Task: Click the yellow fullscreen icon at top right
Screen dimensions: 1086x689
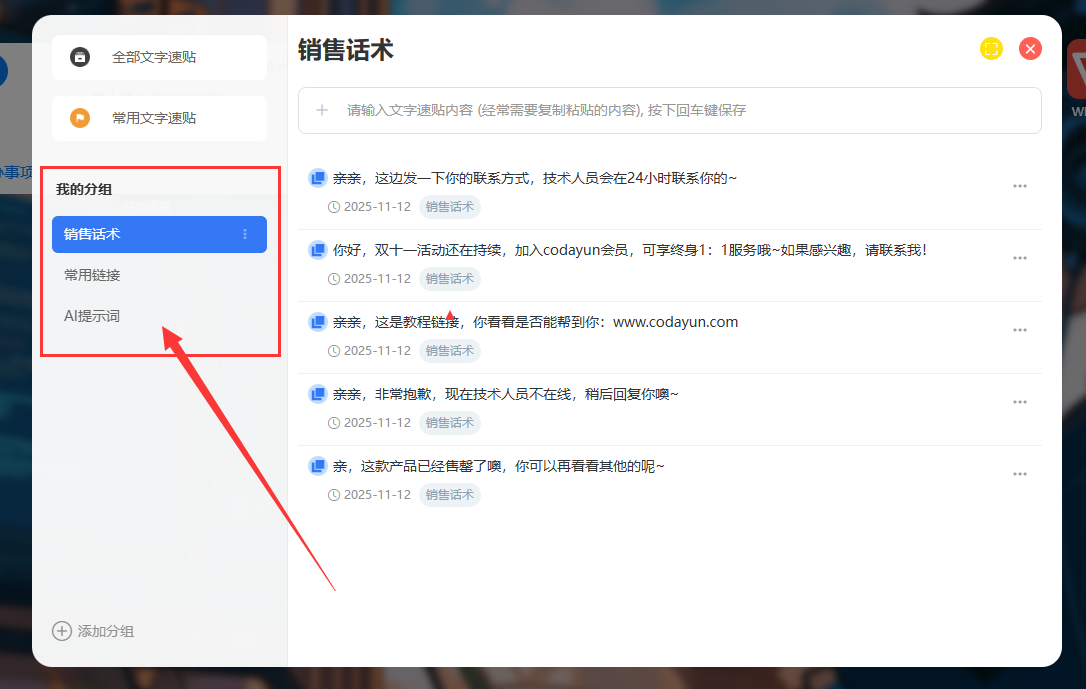Action: 991,49
